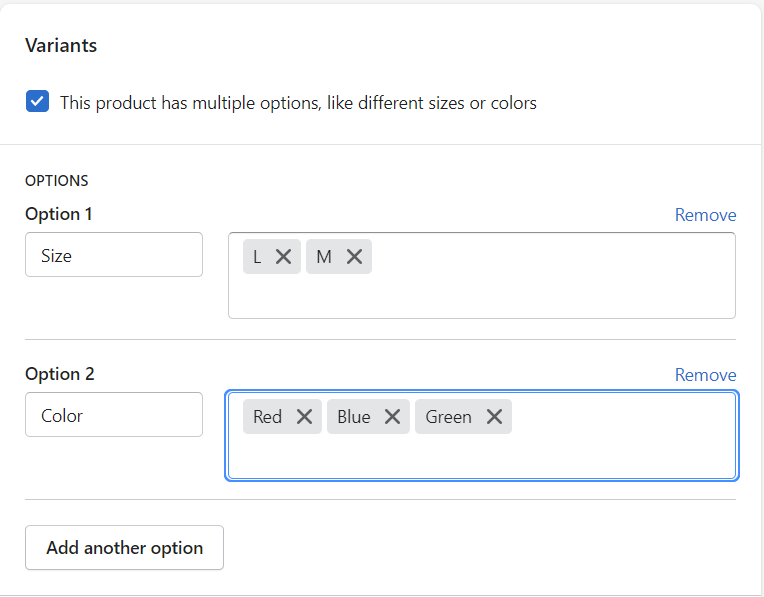
Task: Click the 'This product has multiple options' label
Action: coord(298,103)
